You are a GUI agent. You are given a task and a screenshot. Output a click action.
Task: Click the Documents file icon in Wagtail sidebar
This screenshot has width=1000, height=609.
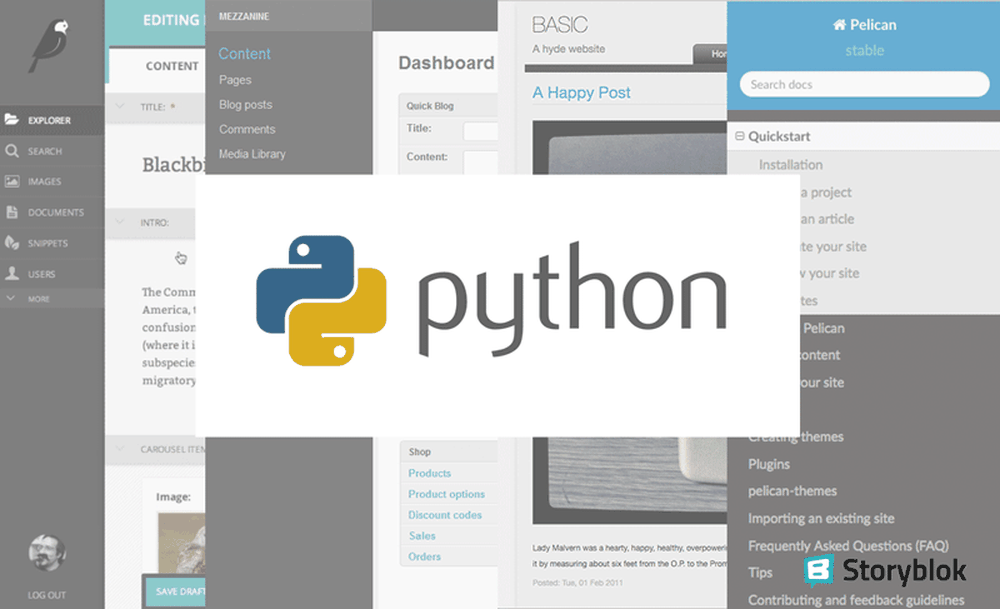(x=12, y=212)
